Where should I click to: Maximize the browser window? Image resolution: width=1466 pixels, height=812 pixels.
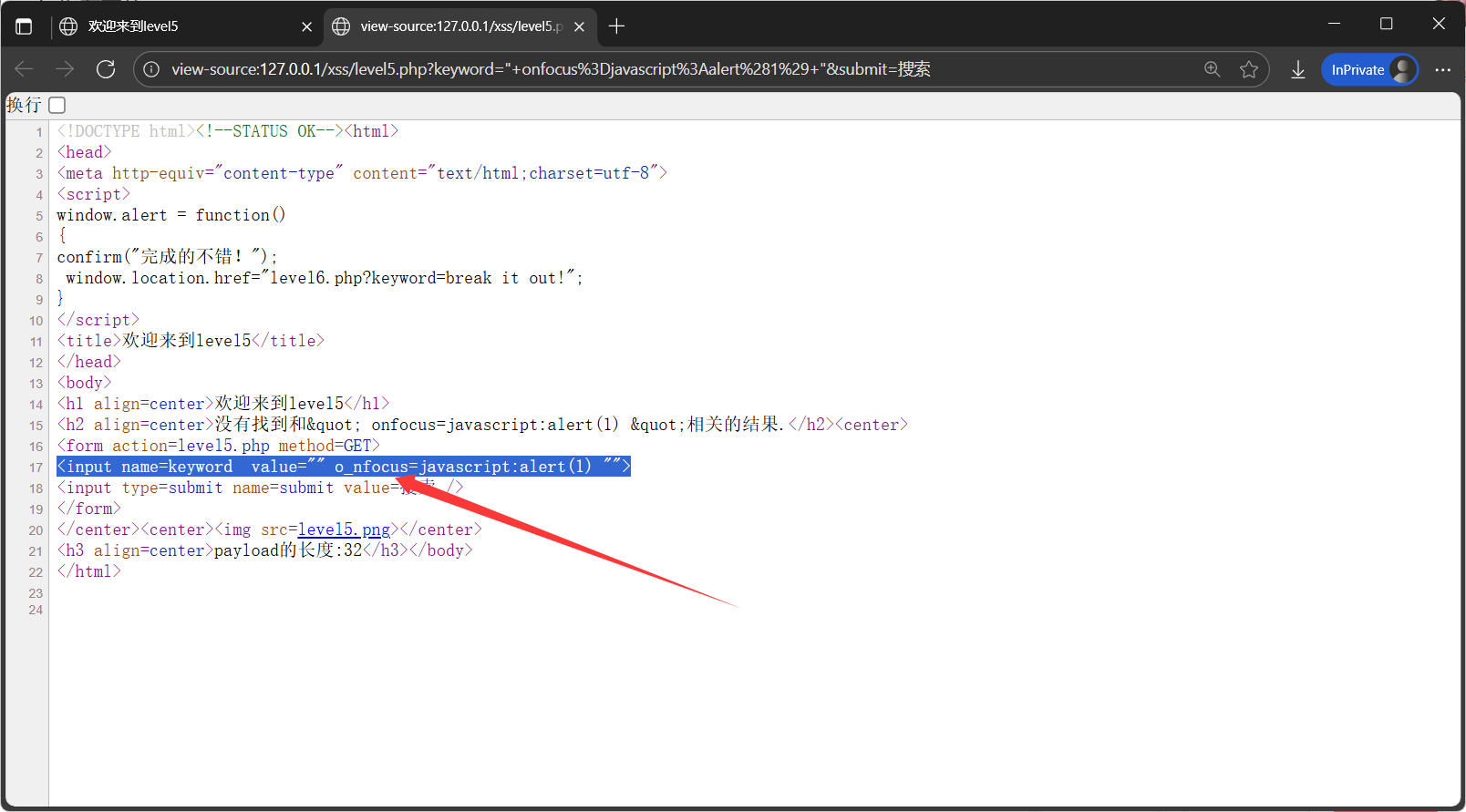click(1387, 24)
